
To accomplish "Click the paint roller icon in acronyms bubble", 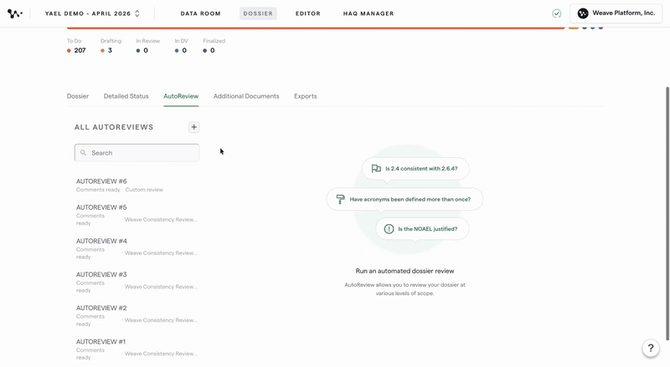I will point(340,199).
